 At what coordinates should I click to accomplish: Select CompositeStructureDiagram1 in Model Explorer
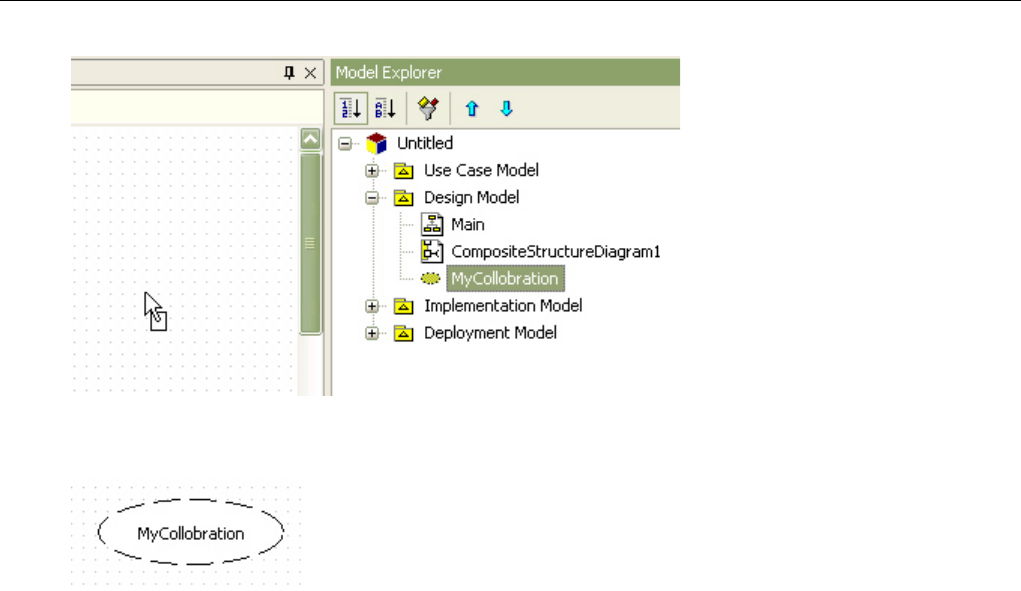click(555, 252)
